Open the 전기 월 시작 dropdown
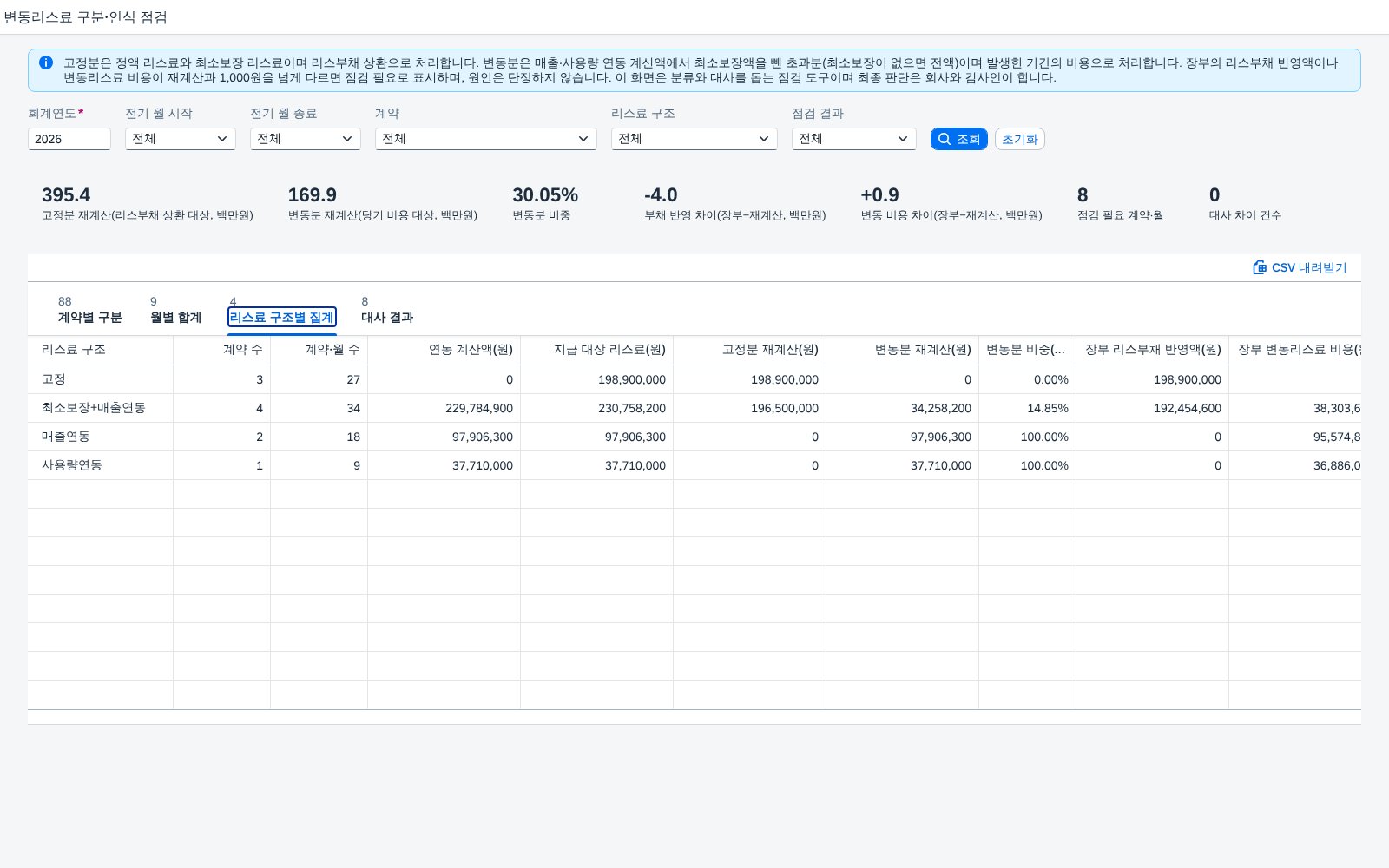This screenshot has height=868, width=1389. tap(181, 139)
